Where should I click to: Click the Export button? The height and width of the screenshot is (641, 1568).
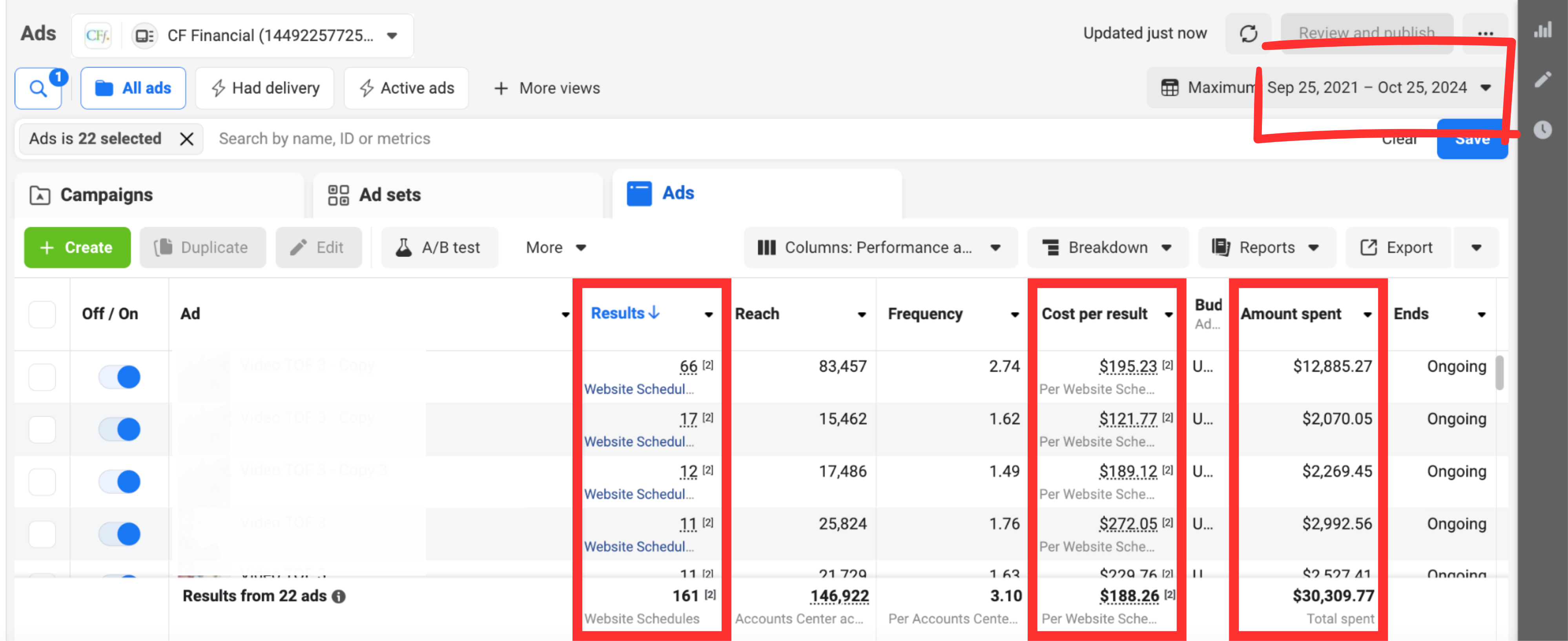[x=1398, y=248]
